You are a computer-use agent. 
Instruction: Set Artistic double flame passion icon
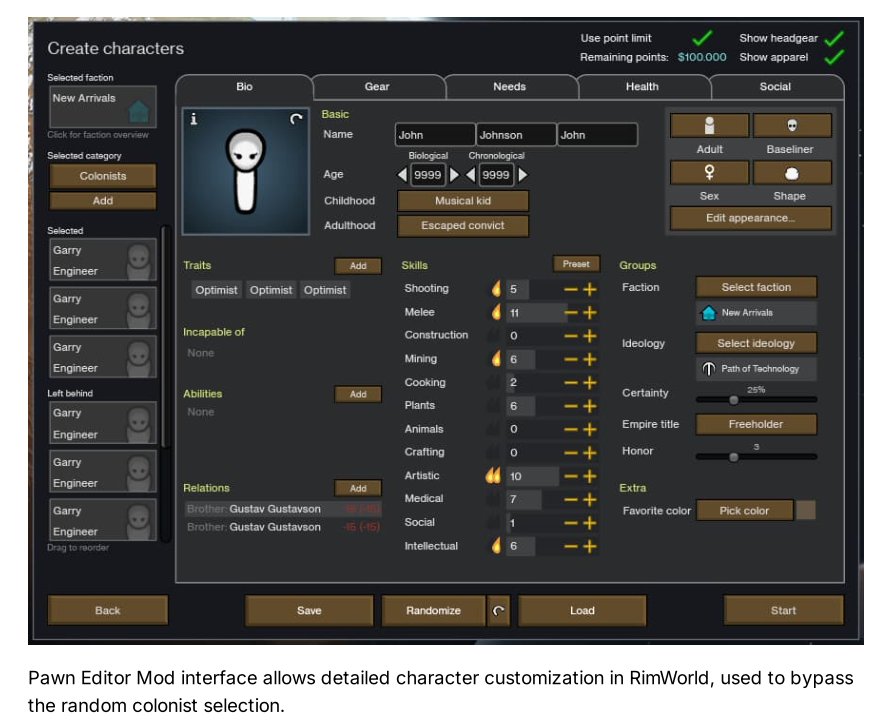tap(493, 475)
